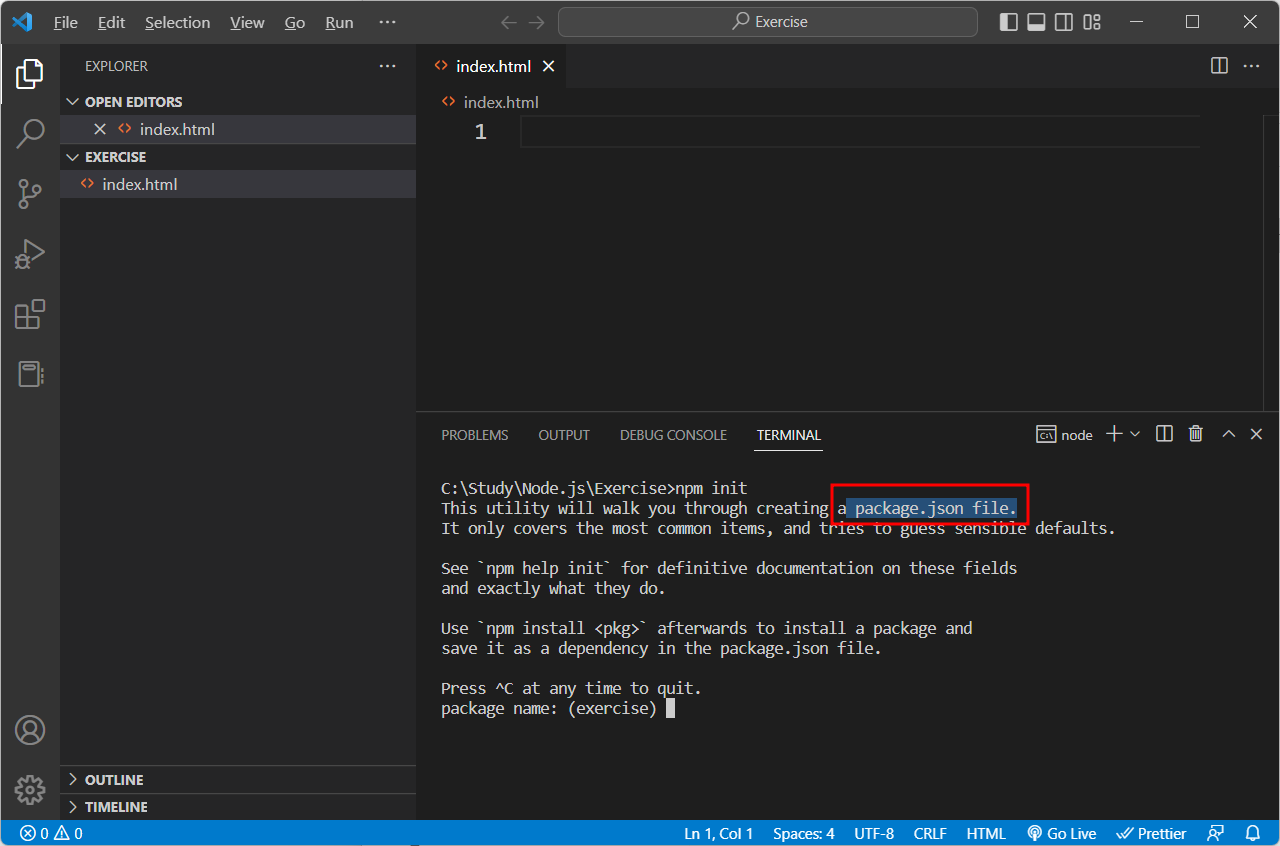Launch a new terminal with the plus icon

click(1112, 434)
